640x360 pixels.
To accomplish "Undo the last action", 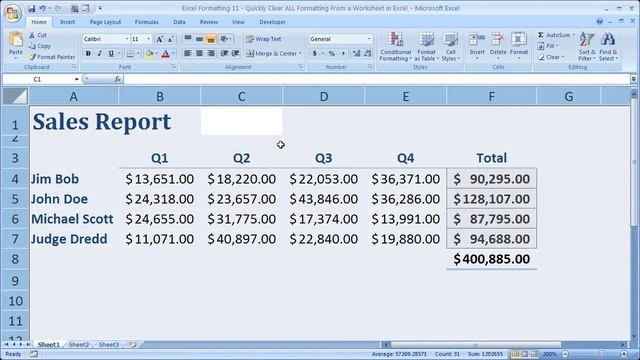I will 42,8.
